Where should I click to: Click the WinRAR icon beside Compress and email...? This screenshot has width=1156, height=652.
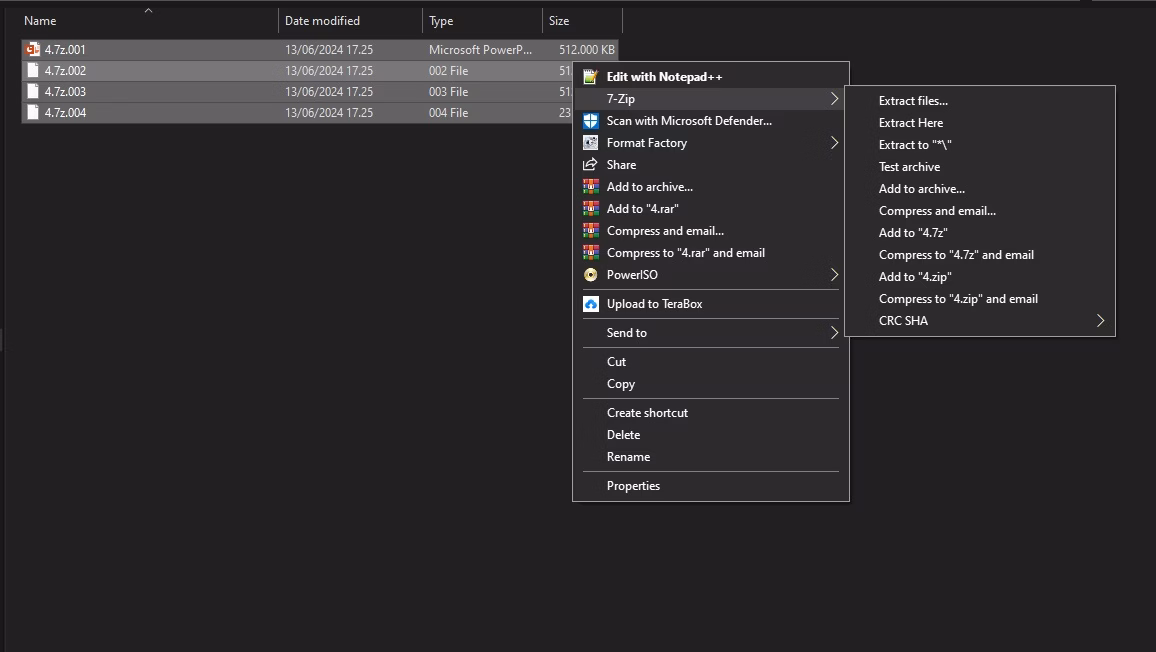tap(591, 231)
